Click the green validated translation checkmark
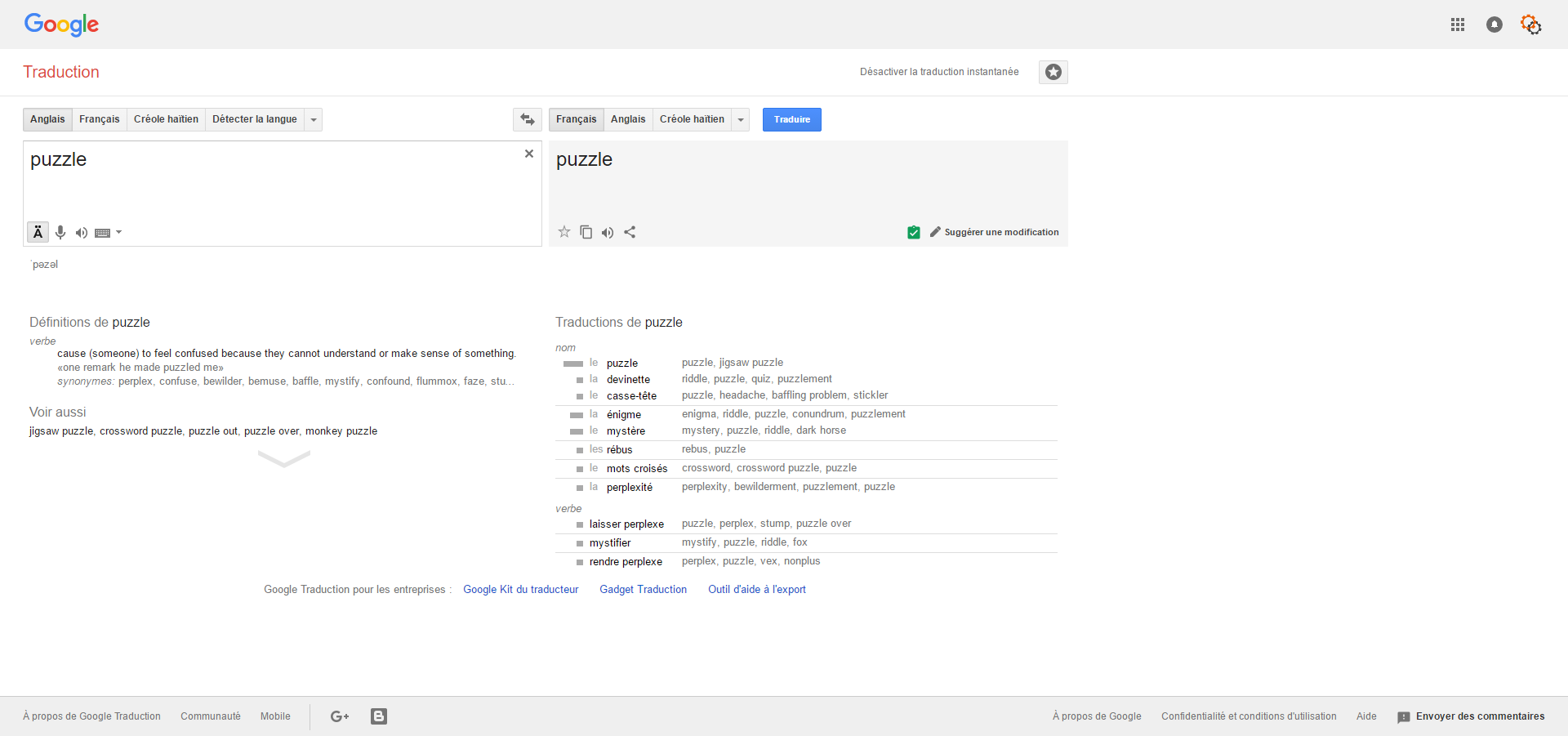 [914, 232]
